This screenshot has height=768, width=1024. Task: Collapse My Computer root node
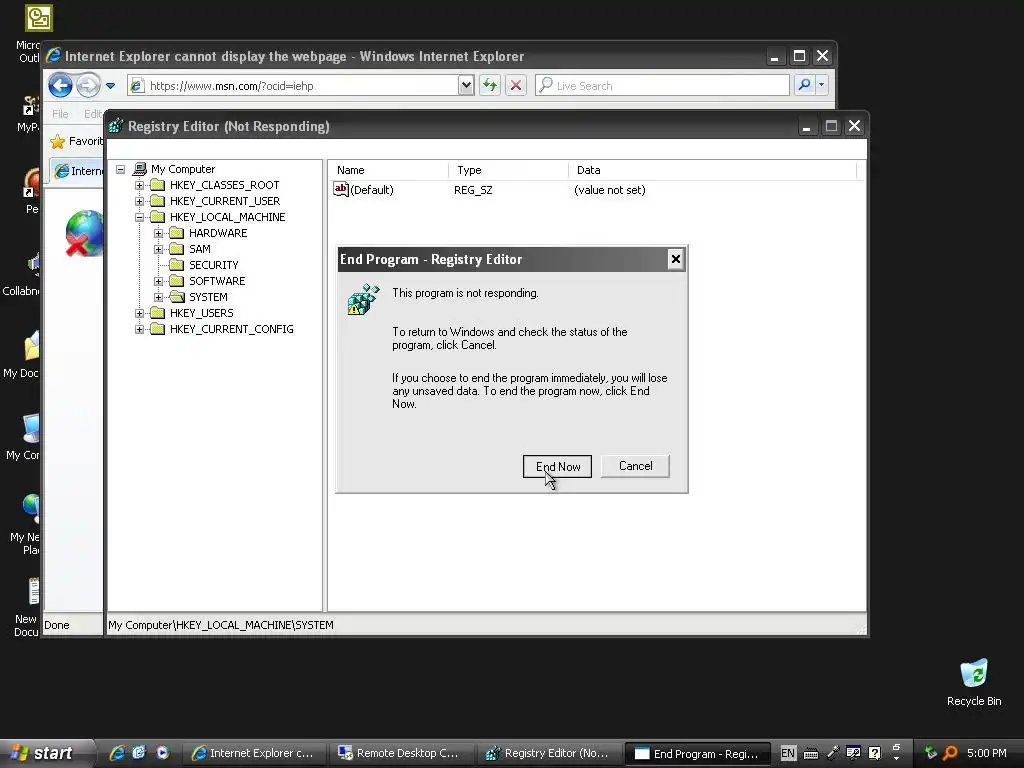[121, 169]
